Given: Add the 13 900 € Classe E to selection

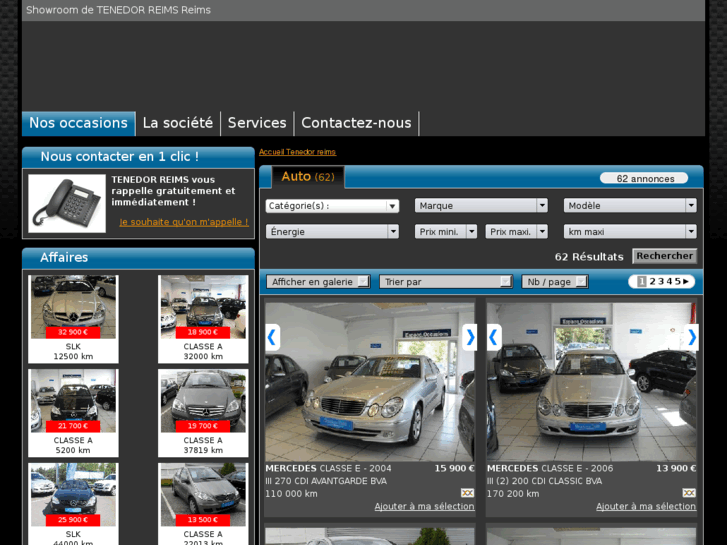Looking at the screenshot, I should [646, 507].
